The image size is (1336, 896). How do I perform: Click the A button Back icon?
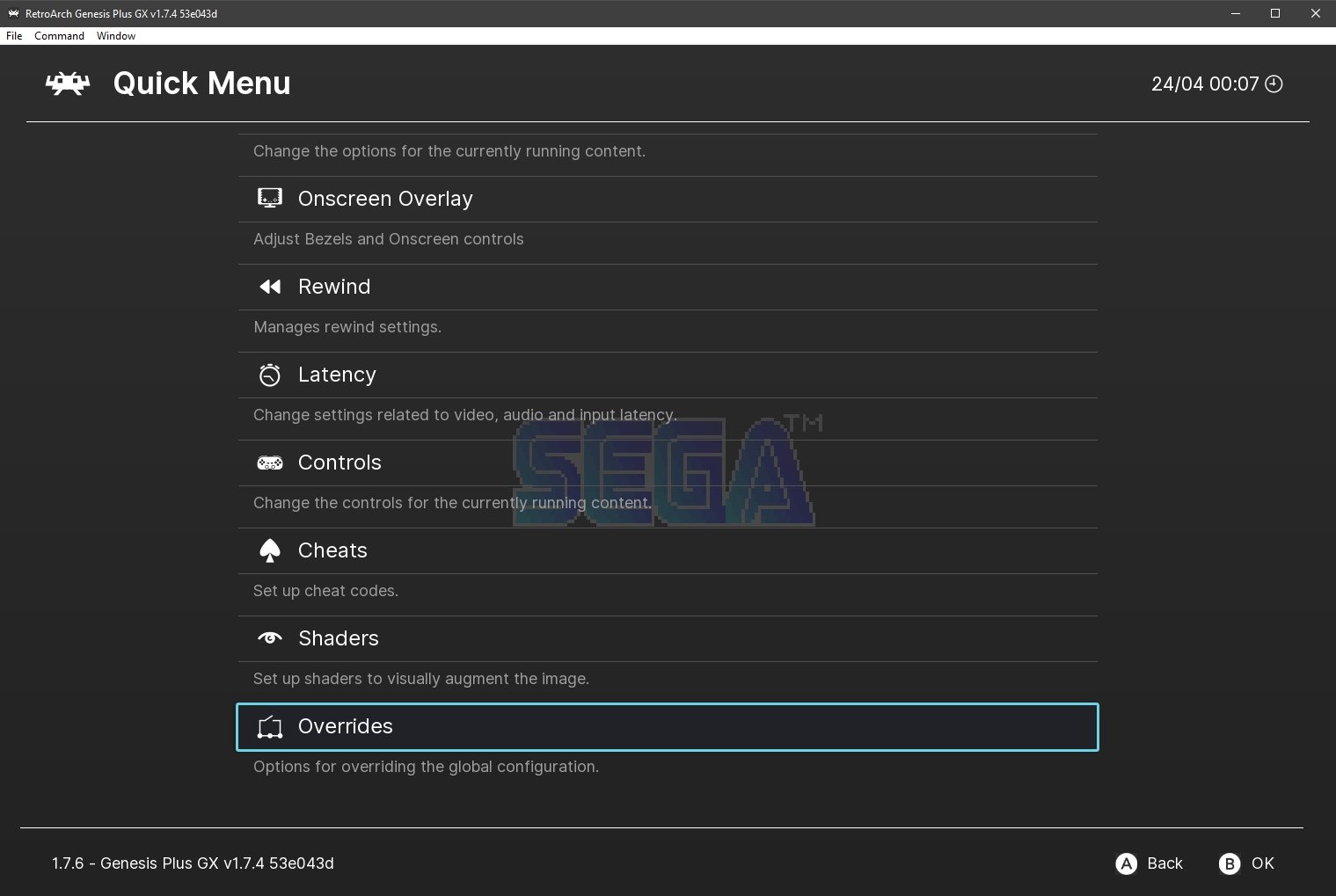click(x=1126, y=863)
